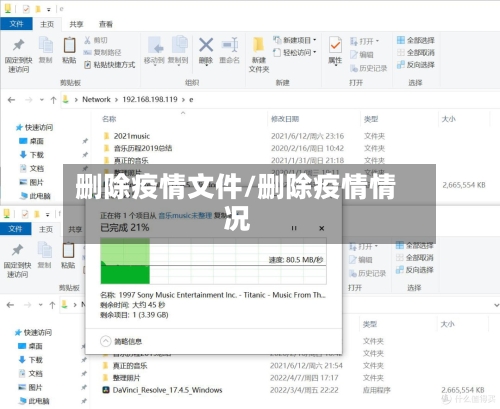Click the copy progress speed graph
The image size is (500, 409).
pos(213,261)
